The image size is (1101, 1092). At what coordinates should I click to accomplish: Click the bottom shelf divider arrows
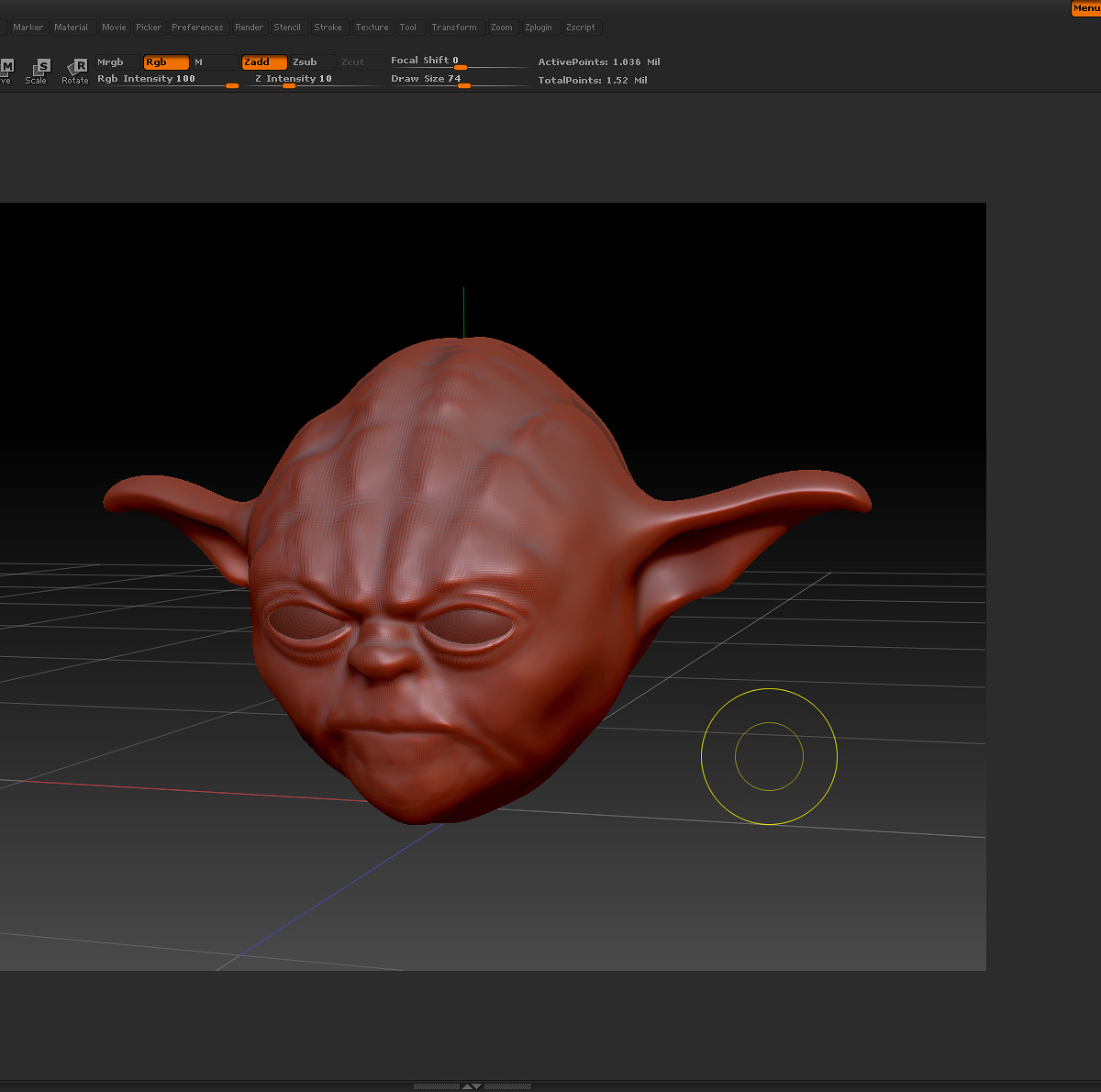pyautogui.click(x=472, y=1086)
